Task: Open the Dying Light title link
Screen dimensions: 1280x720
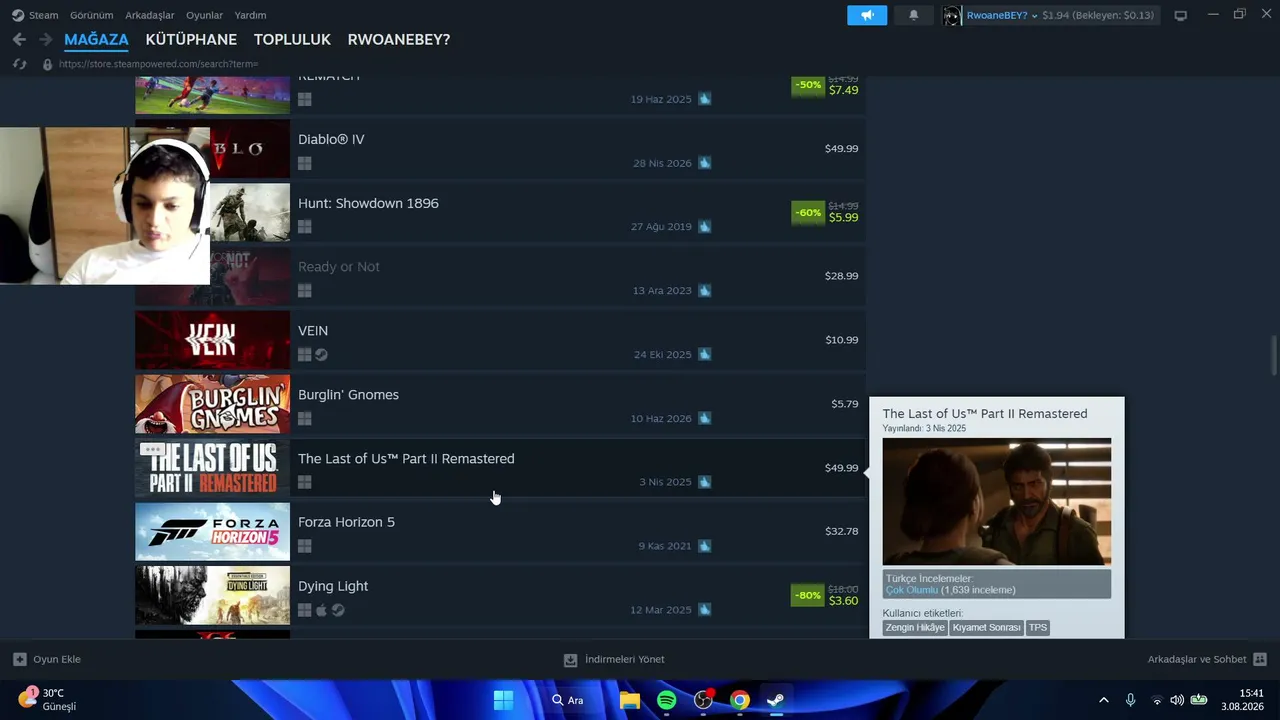Action: [333, 586]
